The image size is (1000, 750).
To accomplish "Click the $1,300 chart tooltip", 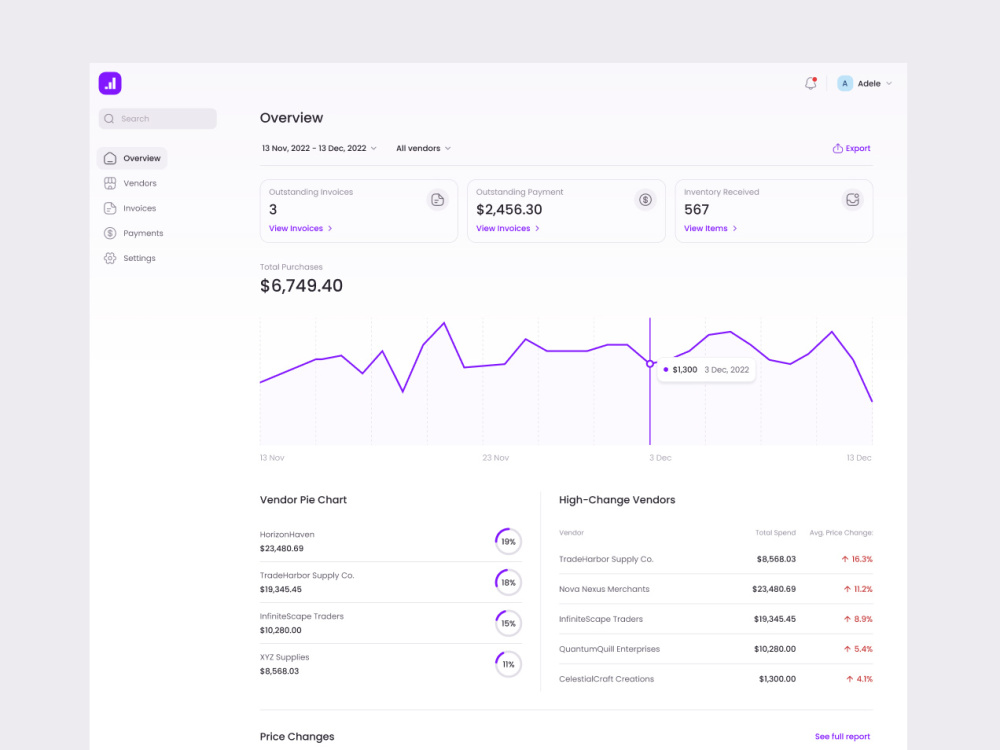I will coord(706,370).
